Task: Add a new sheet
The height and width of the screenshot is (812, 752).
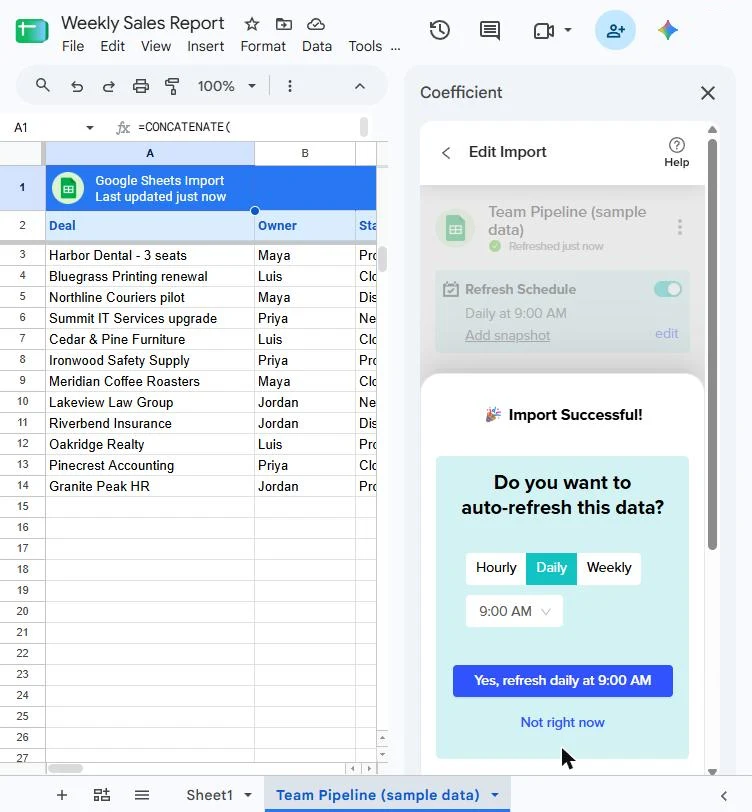Action: (62, 795)
